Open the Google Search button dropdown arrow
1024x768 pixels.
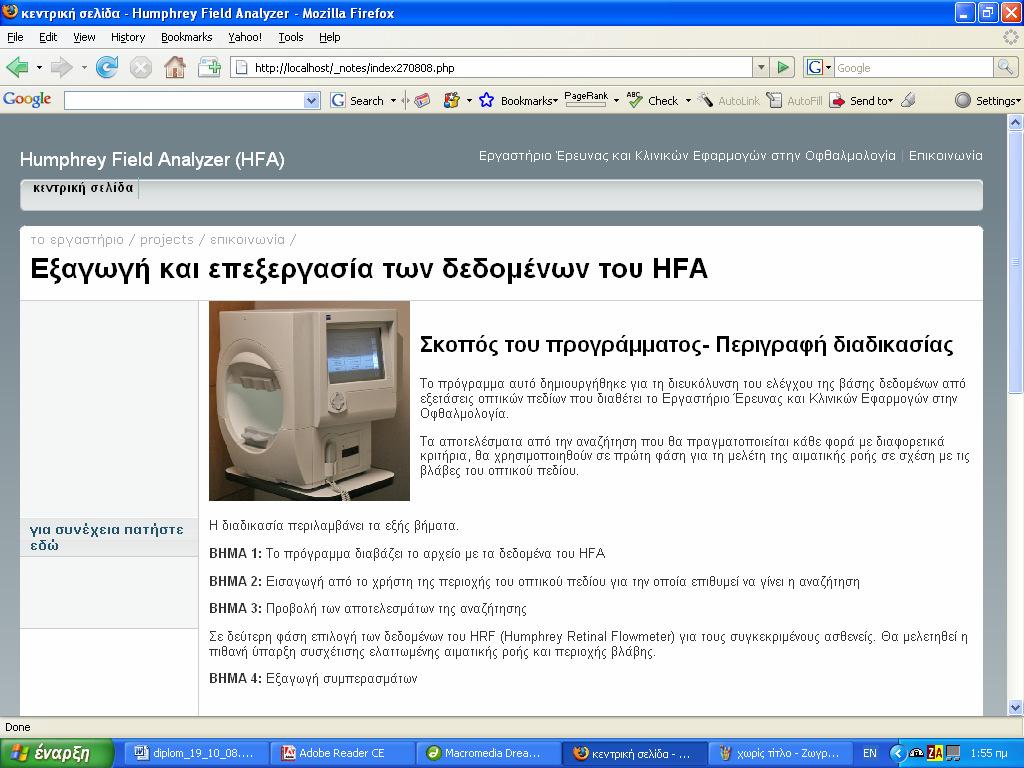(x=393, y=101)
